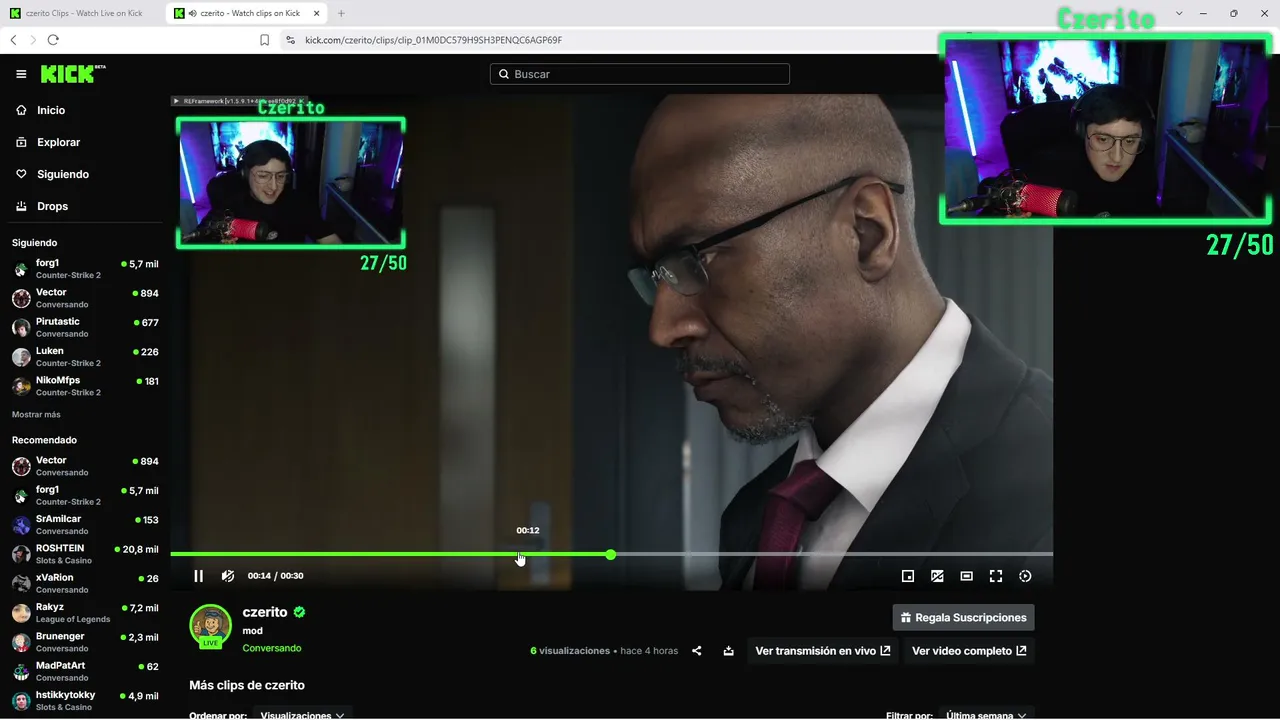
Task: Click the Regala Suscripciones button
Action: [963, 618]
